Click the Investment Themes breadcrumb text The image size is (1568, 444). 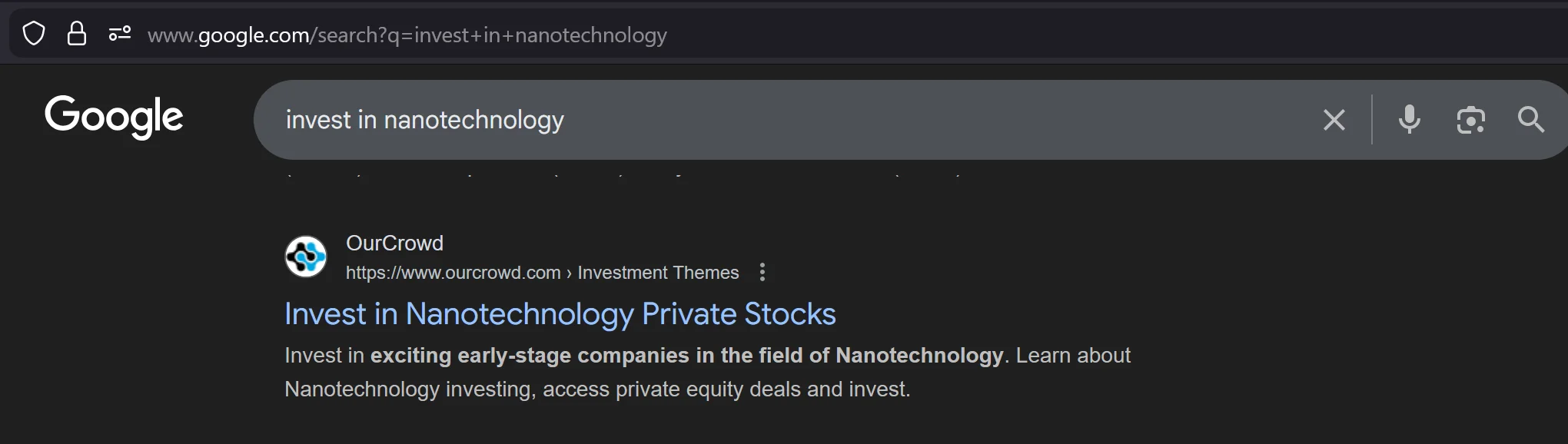point(657,273)
